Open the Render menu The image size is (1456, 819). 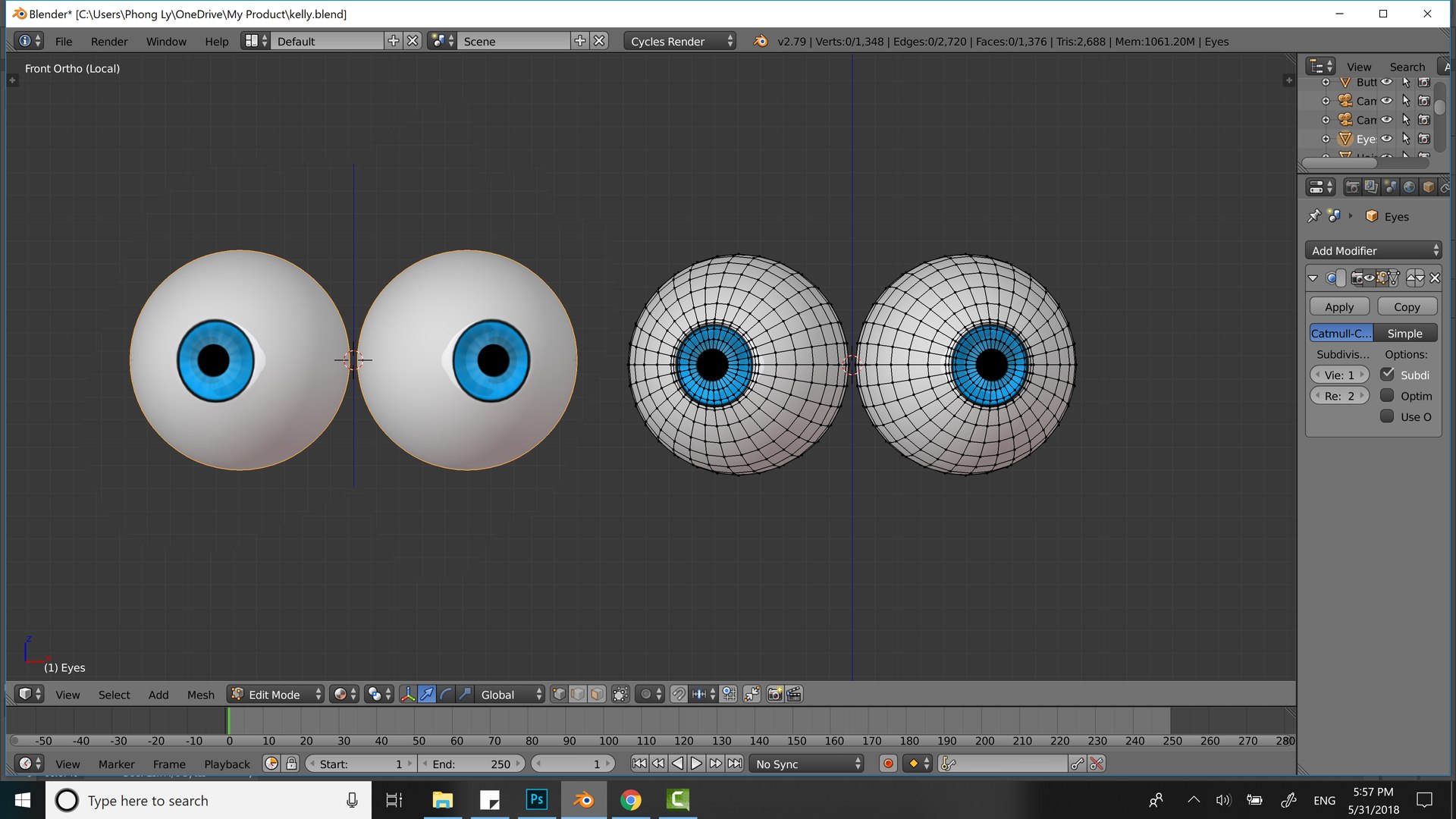tap(109, 41)
